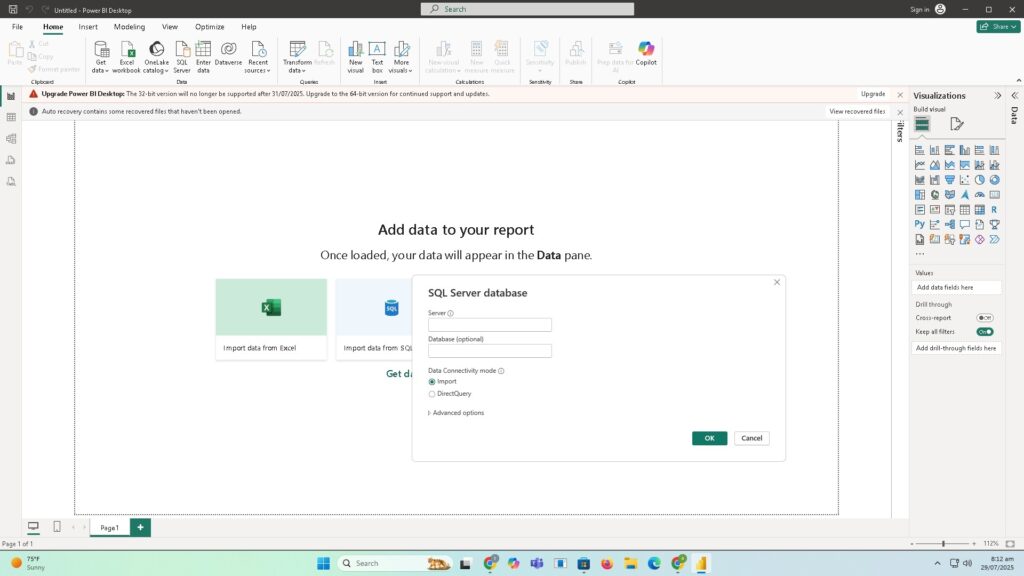Select the Clustered column chart visual
The height and width of the screenshot is (576, 1024).
pos(965,150)
